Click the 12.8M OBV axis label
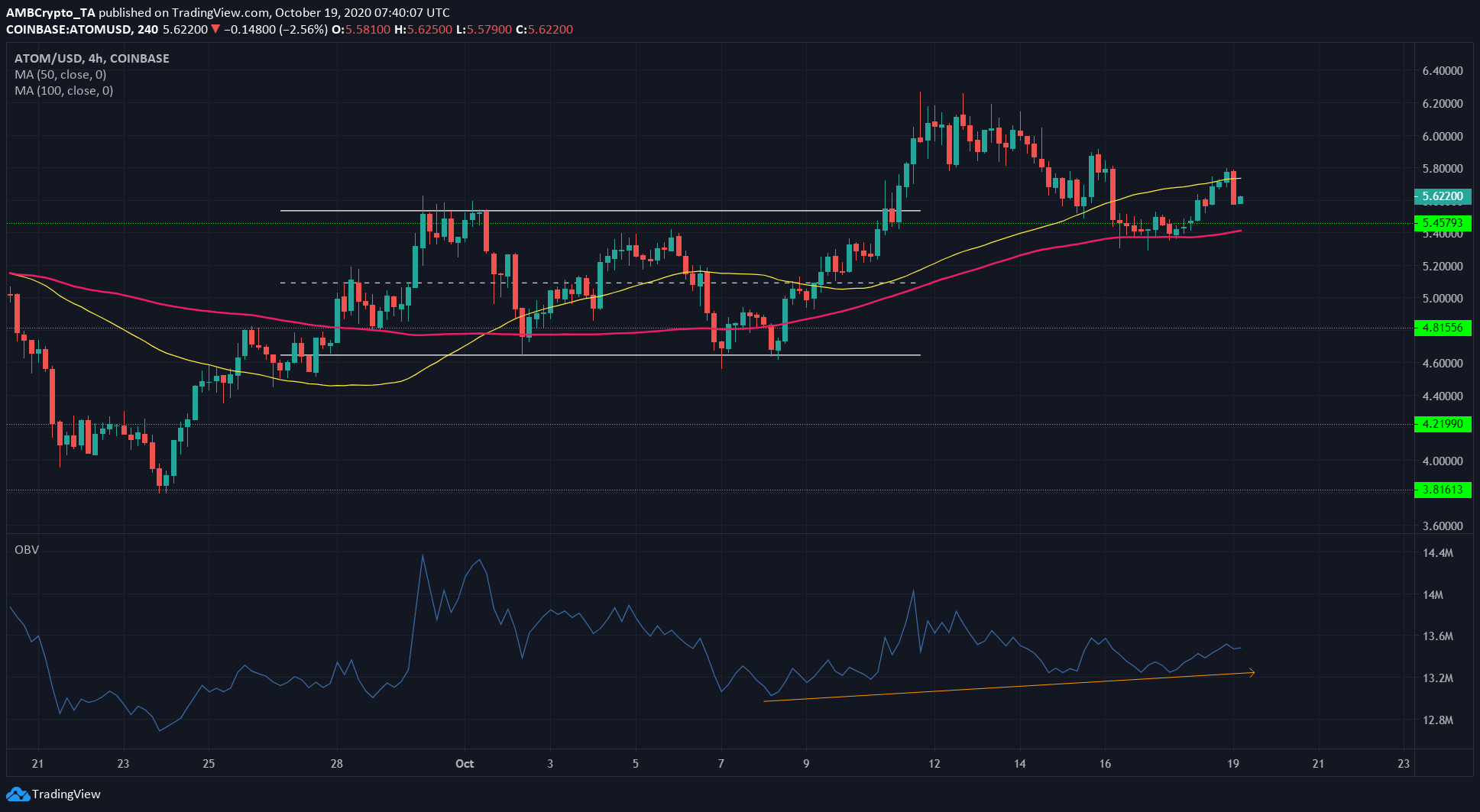1480x812 pixels. [1437, 720]
